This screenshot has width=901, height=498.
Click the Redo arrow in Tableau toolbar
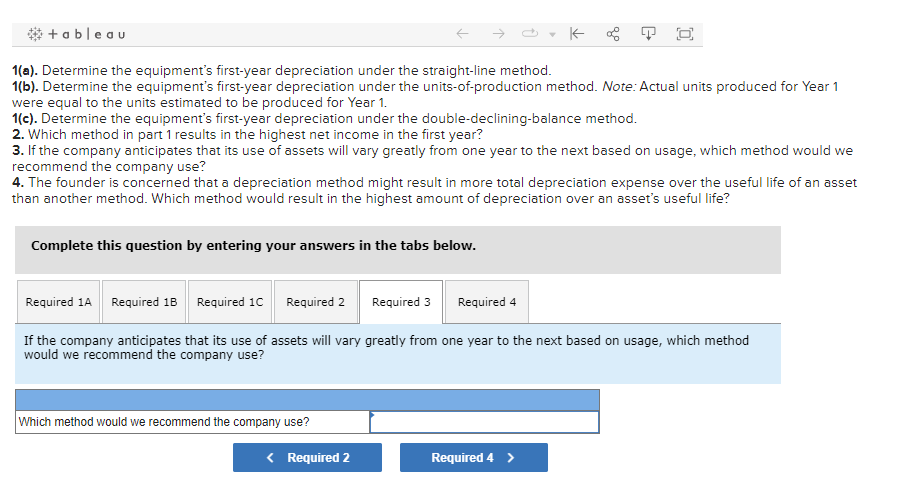(x=498, y=34)
